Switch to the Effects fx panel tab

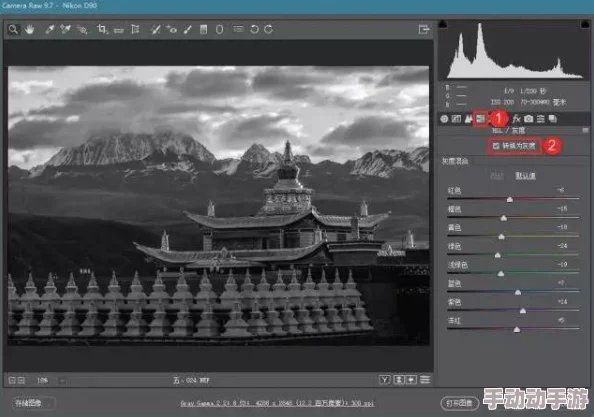tap(516, 119)
